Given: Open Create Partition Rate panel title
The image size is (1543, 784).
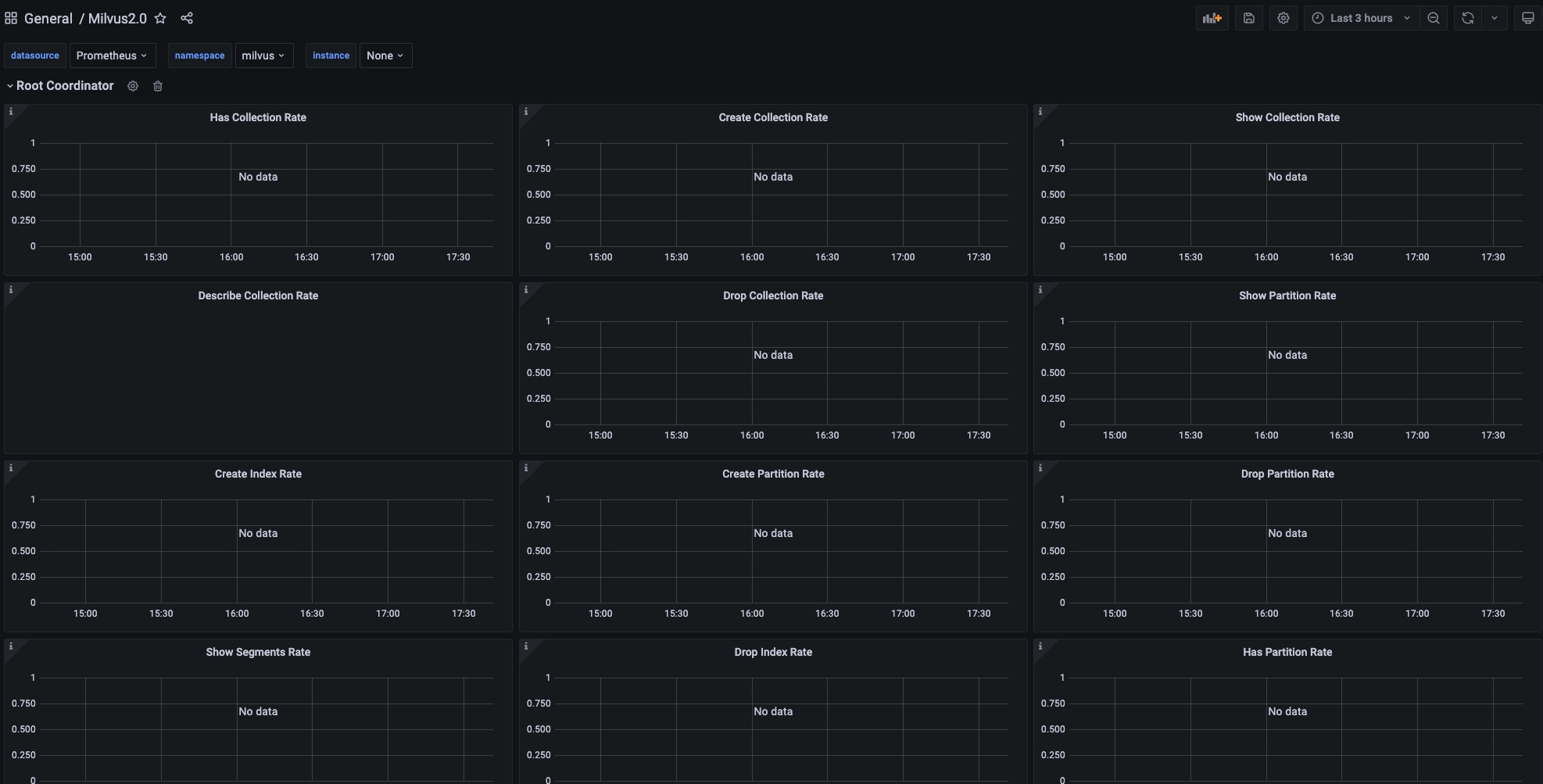Looking at the screenshot, I should [x=773, y=474].
